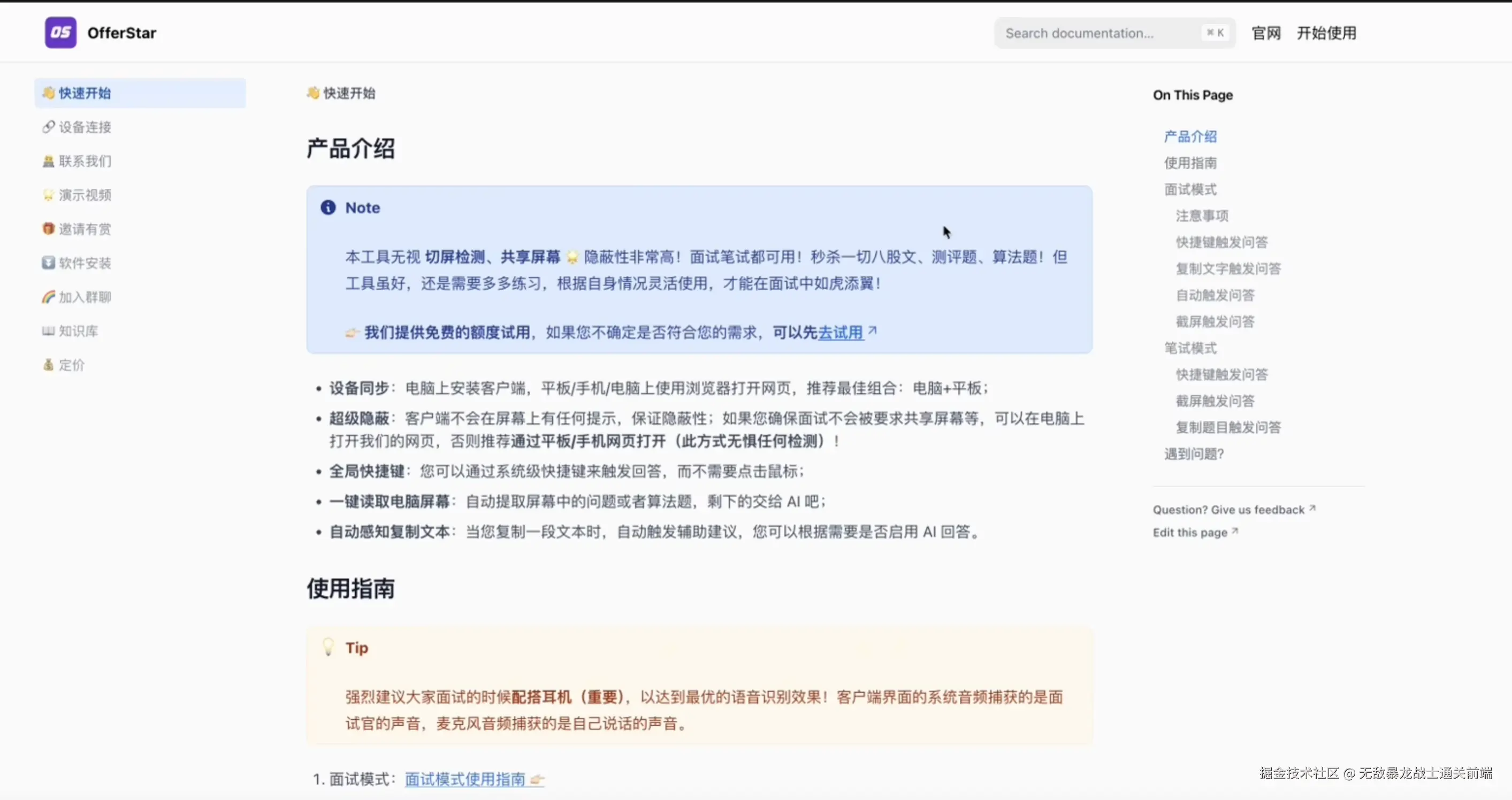The height and width of the screenshot is (800, 1512).
Task: Click the rainbow icon beside 加入群聊
Action: click(48, 297)
